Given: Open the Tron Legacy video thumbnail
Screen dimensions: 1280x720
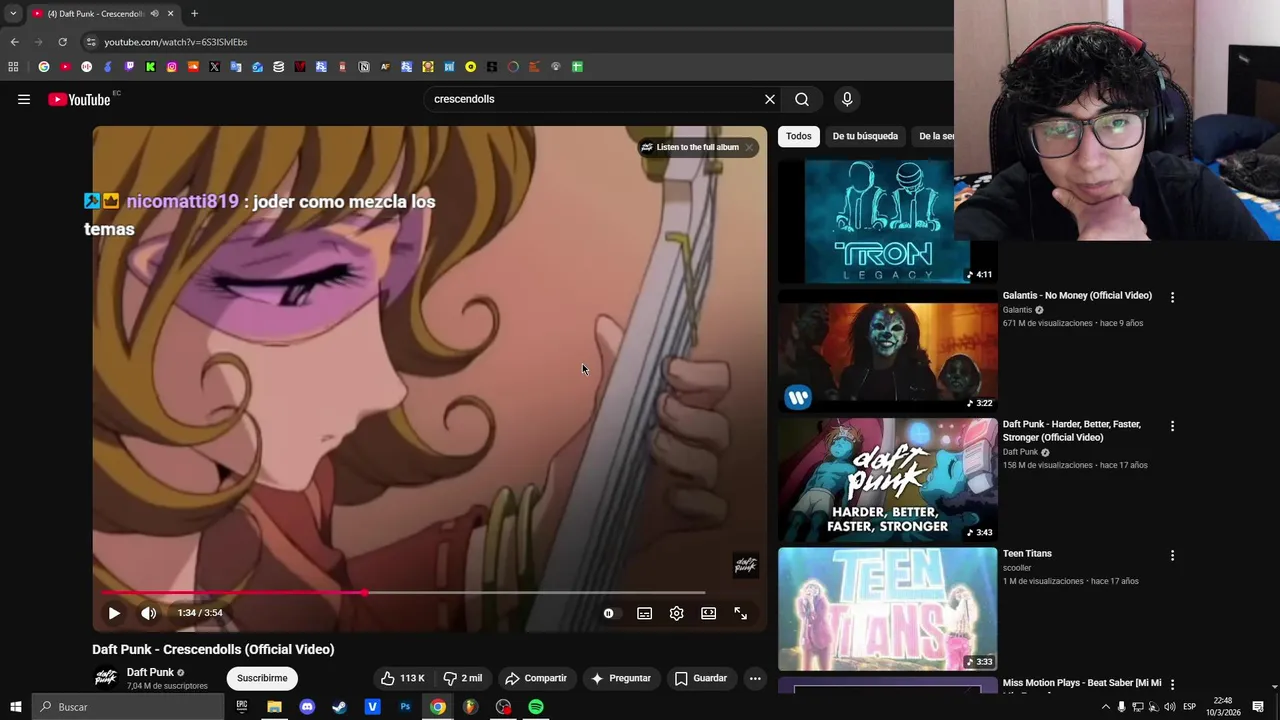Looking at the screenshot, I should coord(887,222).
